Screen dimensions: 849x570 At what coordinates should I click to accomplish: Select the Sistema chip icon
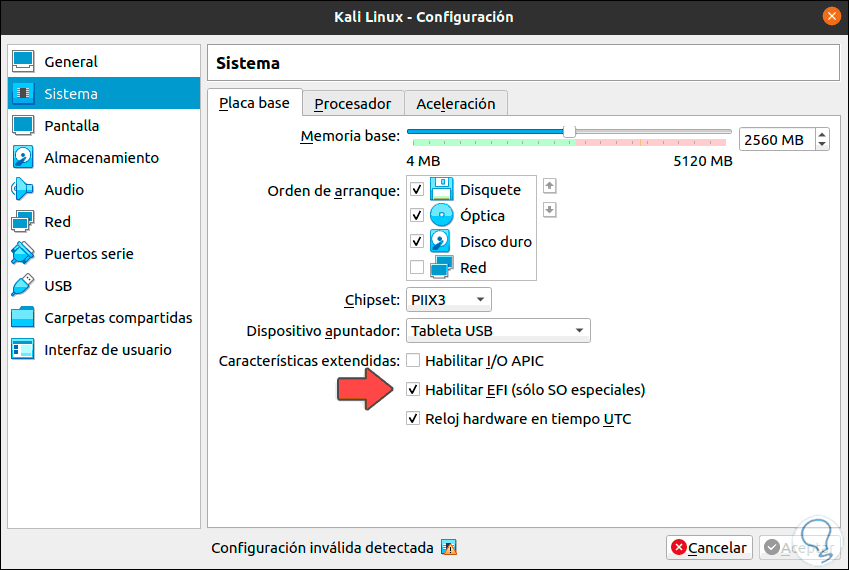pyautogui.click(x=23, y=93)
